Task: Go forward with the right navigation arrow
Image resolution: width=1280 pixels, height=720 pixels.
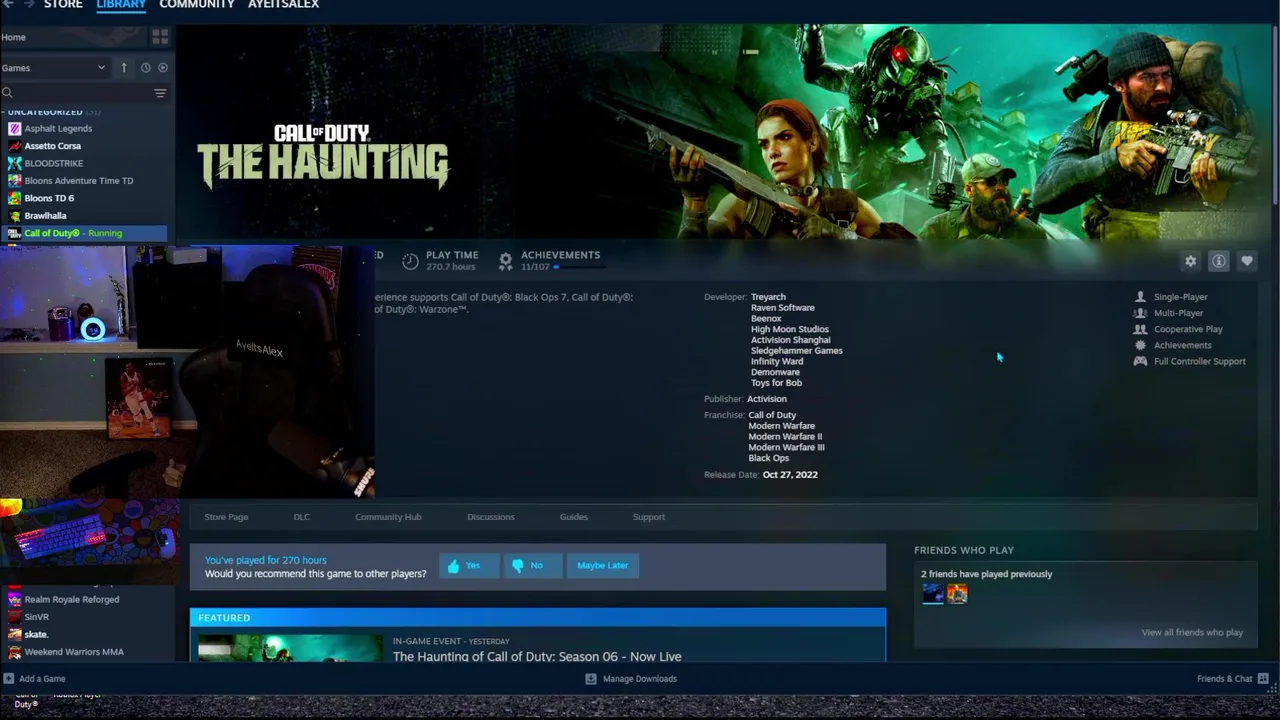Action: tap(27, 4)
